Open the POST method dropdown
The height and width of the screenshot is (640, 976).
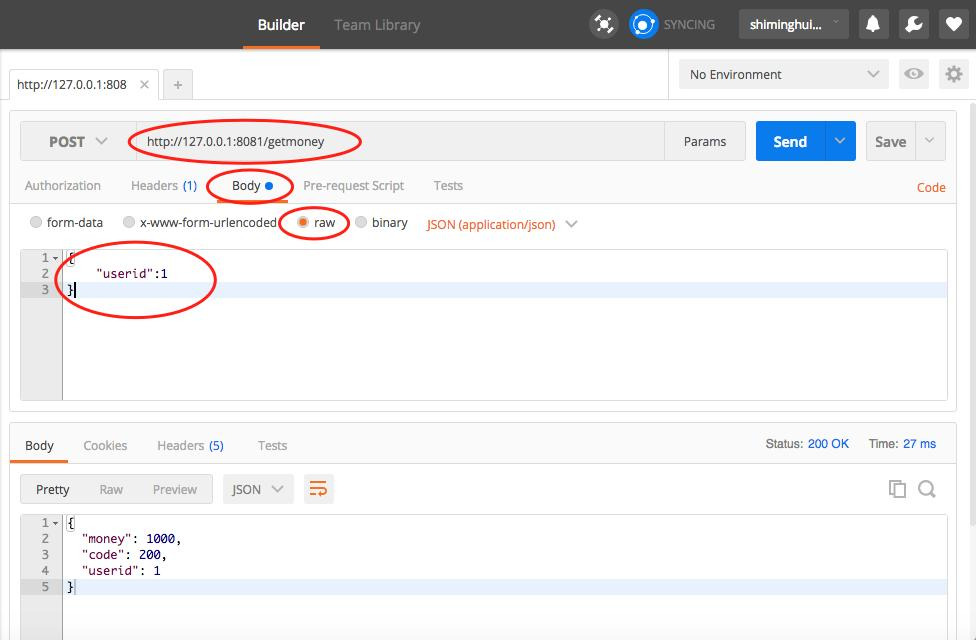point(78,142)
